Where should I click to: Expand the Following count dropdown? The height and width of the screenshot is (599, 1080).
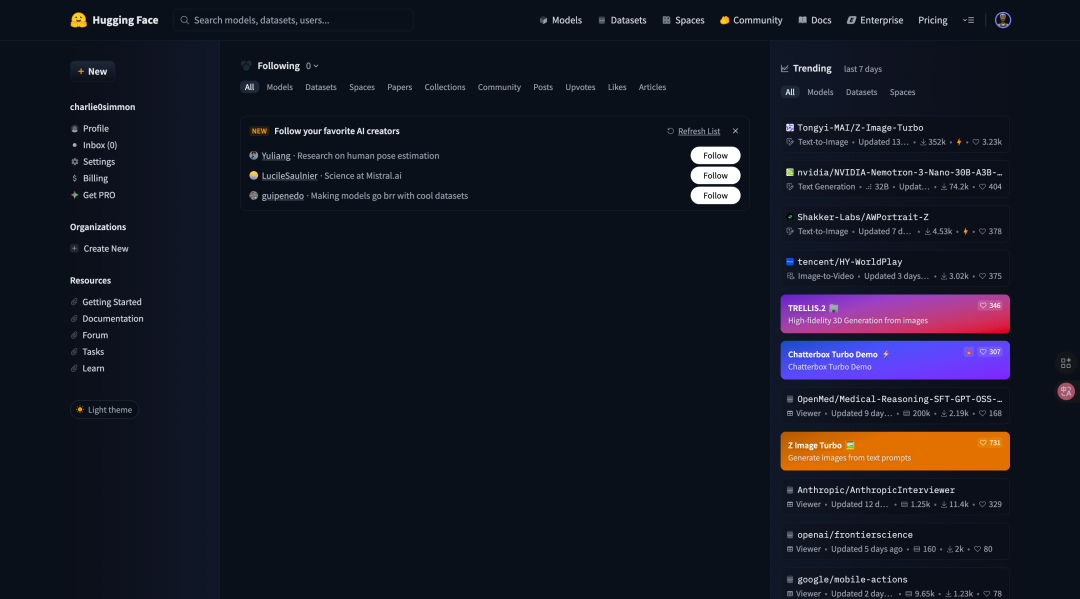(312, 66)
